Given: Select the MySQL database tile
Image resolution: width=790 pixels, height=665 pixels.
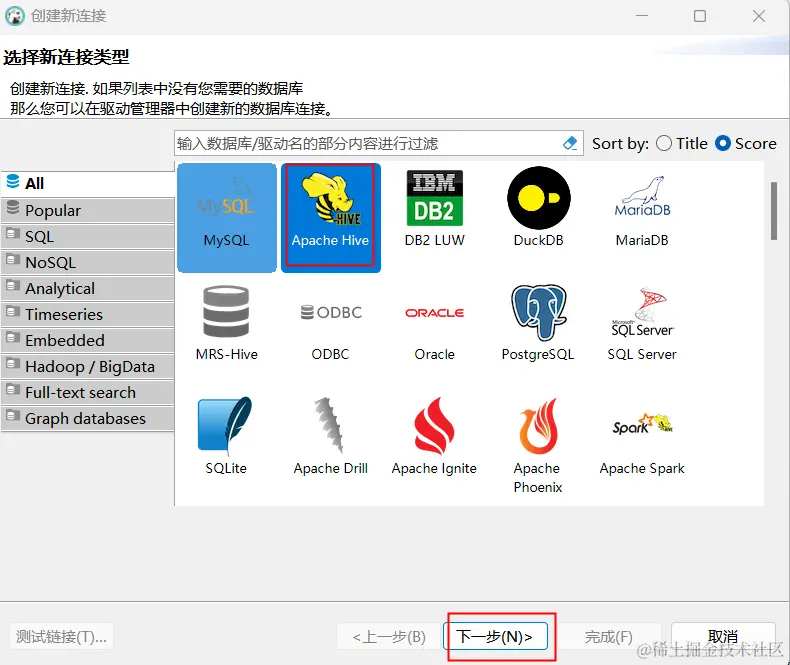Looking at the screenshot, I should (x=227, y=218).
